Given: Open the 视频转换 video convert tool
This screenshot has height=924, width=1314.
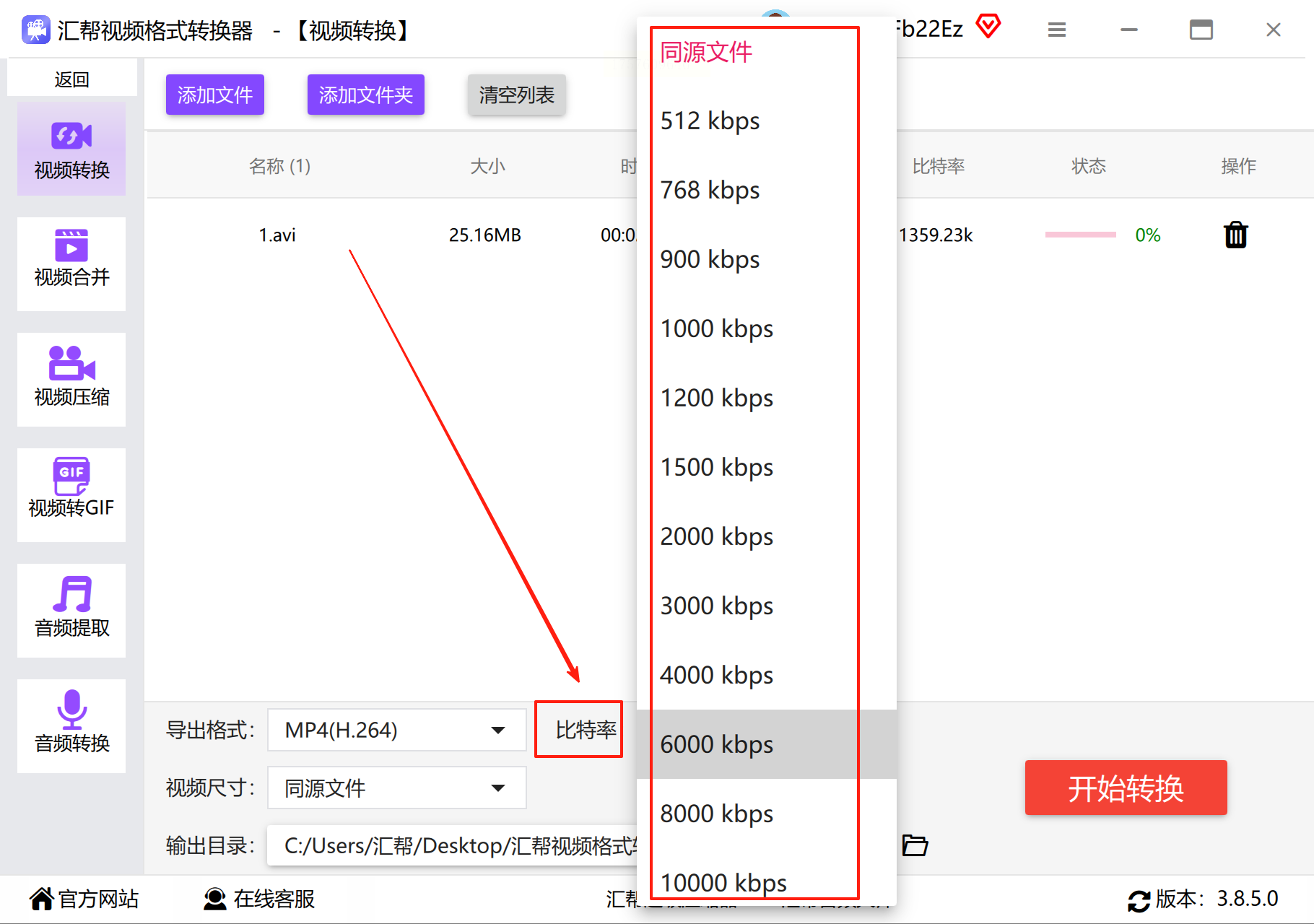Looking at the screenshot, I should coord(71,149).
